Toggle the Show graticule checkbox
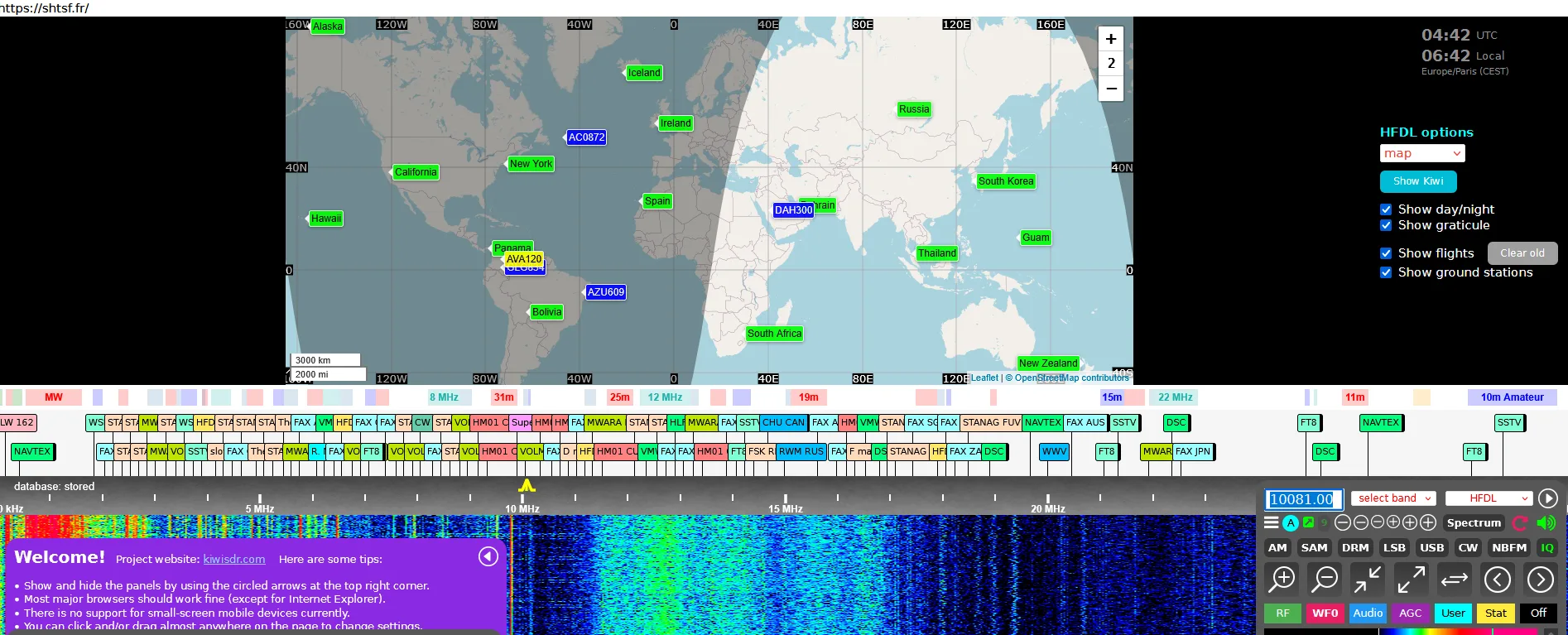 [1386, 225]
